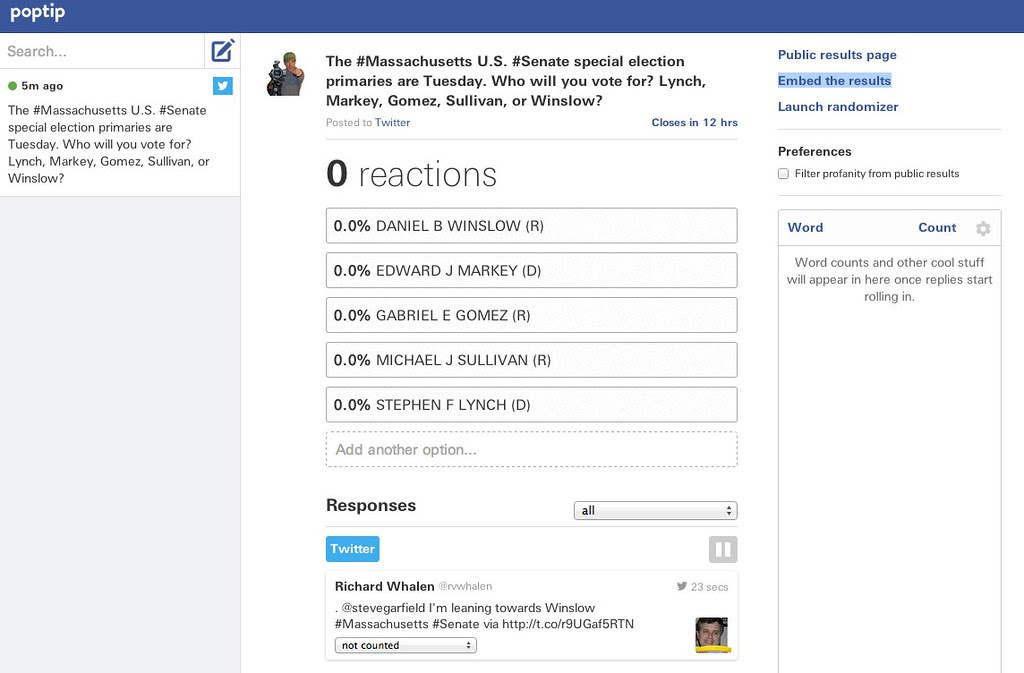This screenshot has width=1024, height=673.
Task: Open the word count gear settings
Action: pyautogui.click(x=983, y=228)
